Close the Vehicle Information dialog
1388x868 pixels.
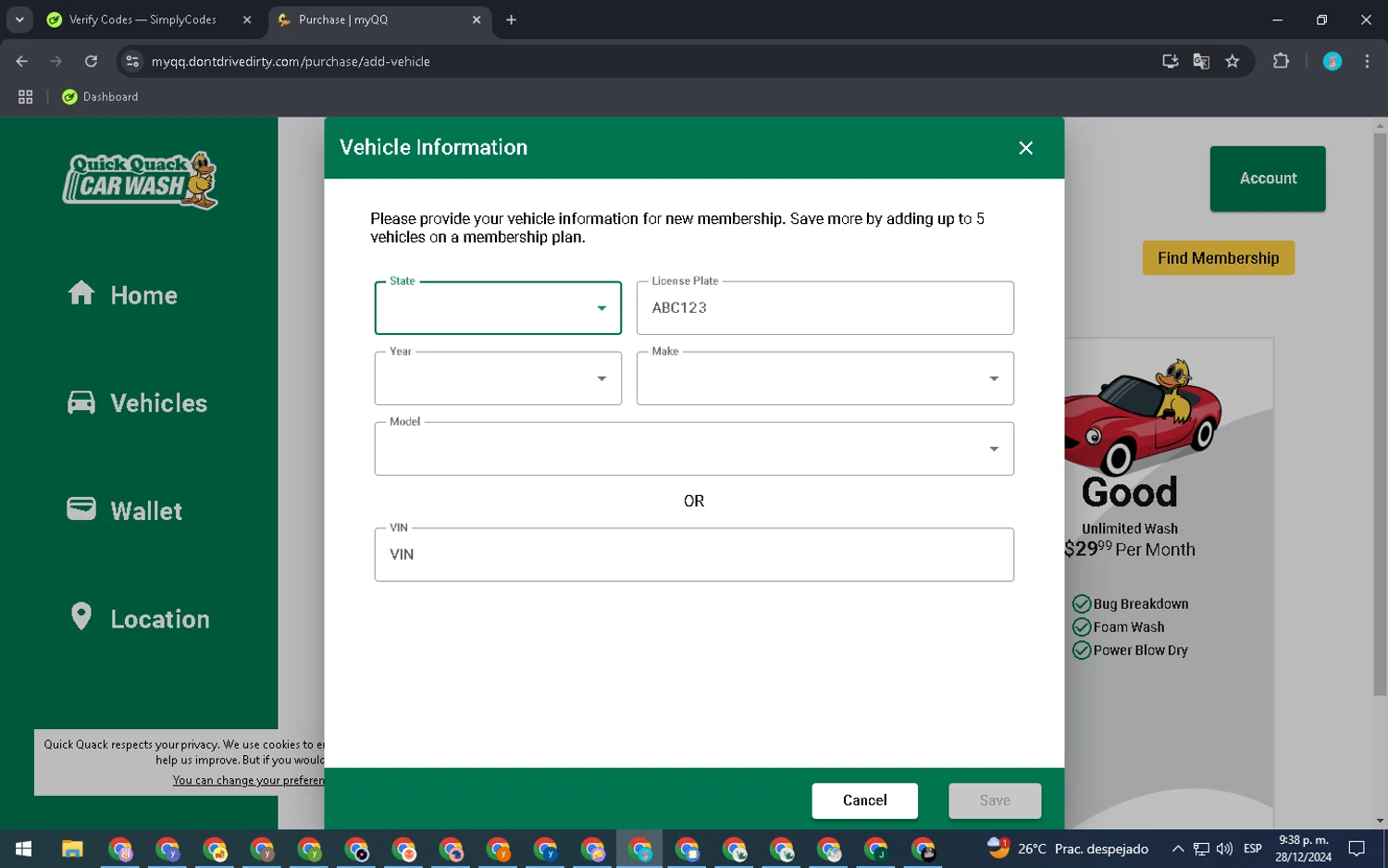click(x=1025, y=148)
